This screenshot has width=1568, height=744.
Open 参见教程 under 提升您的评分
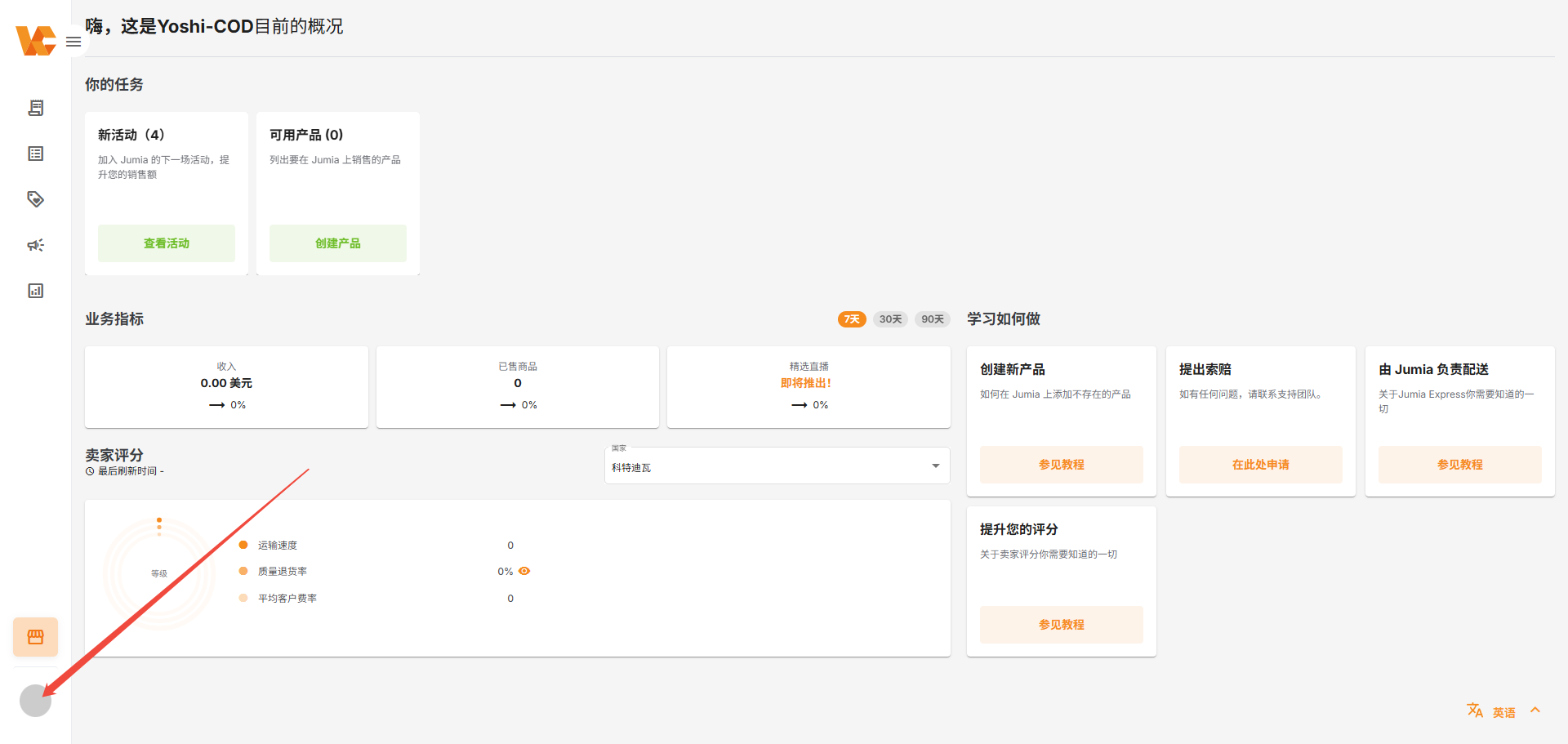coord(1061,625)
